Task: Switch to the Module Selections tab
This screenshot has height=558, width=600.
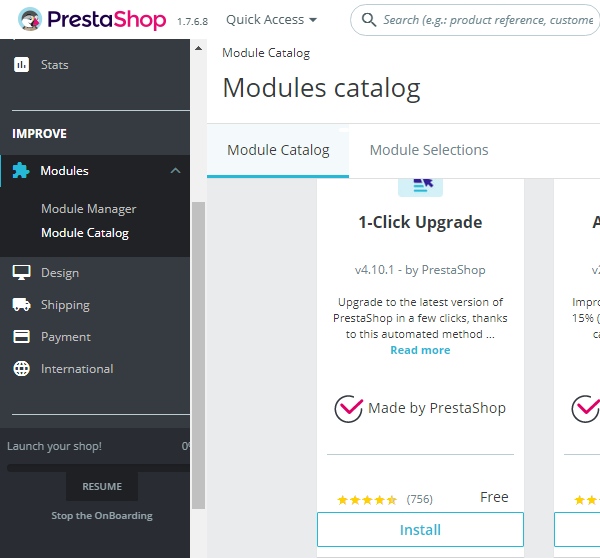Action: 429,150
